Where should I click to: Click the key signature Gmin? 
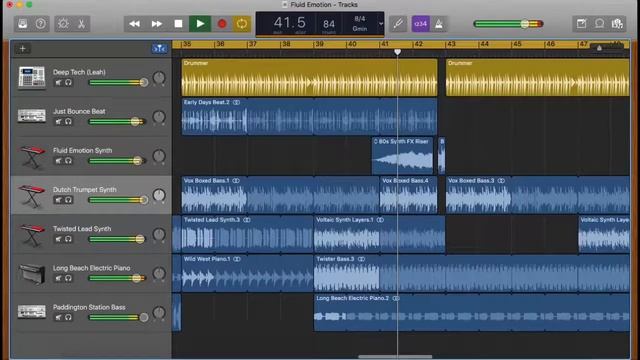pos(360,29)
